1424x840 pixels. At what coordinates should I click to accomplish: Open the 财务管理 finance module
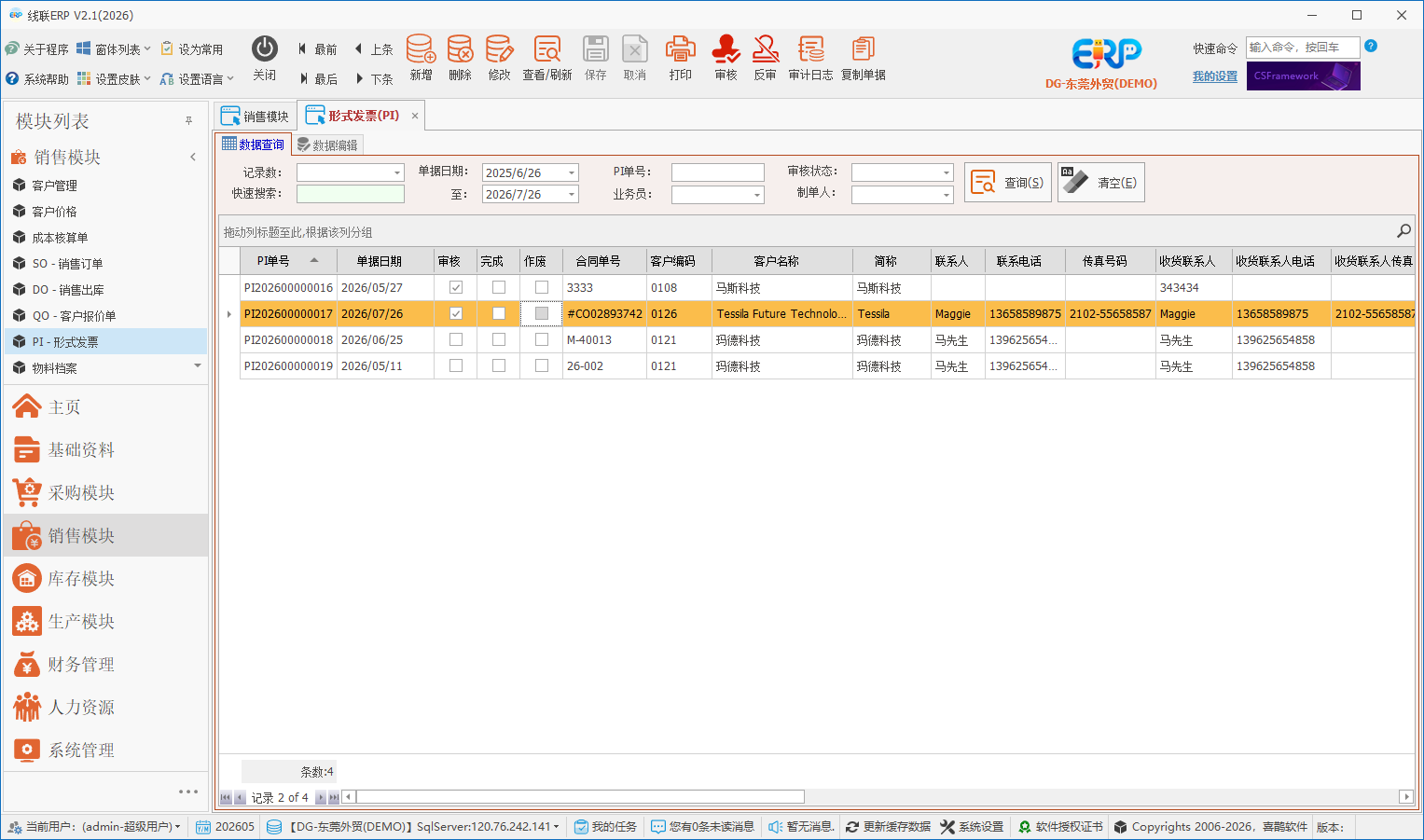(105, 664)
